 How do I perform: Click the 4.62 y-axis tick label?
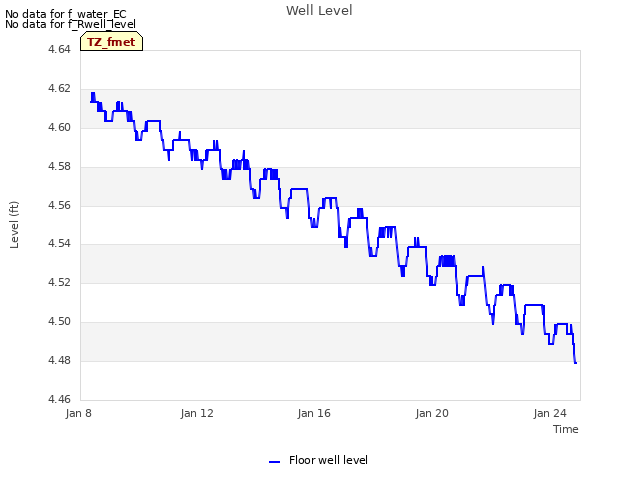[59, 89]
